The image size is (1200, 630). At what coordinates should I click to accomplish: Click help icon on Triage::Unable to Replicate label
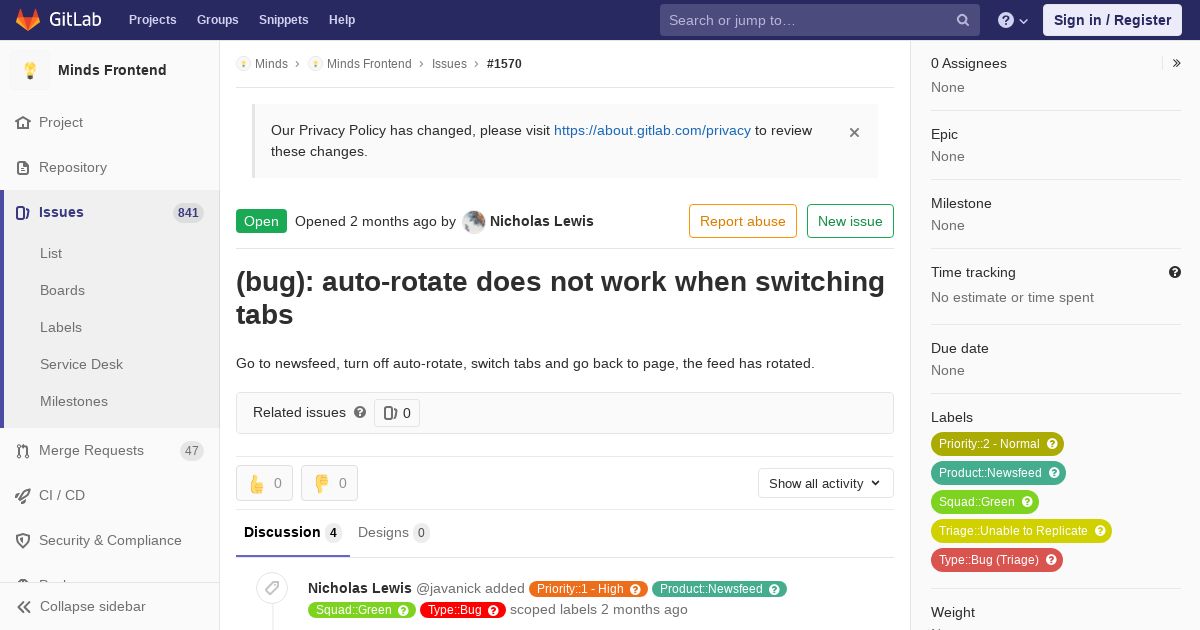(x=1099, y=531)
